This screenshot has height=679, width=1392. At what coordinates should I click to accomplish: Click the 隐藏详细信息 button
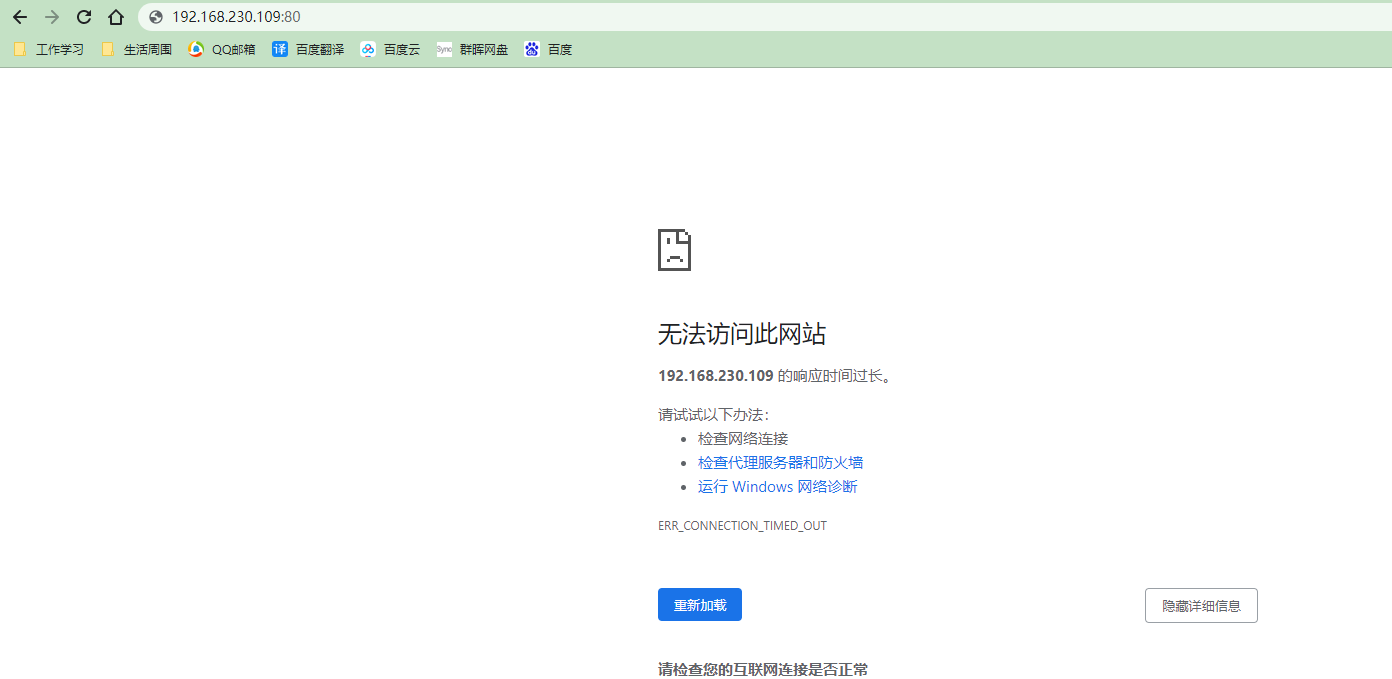pyautogui.click(x=1201, y=605)
